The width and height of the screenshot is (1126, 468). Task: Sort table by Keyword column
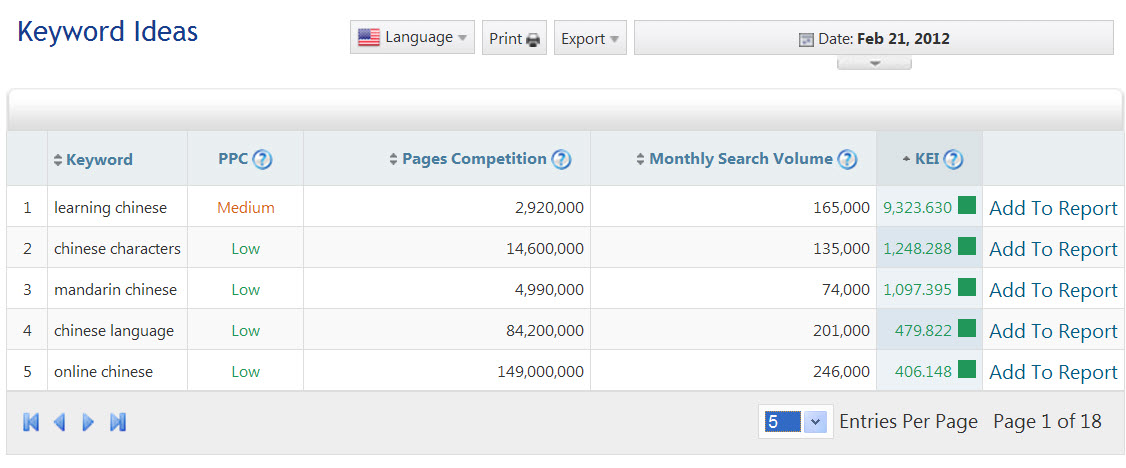(99, 160)
